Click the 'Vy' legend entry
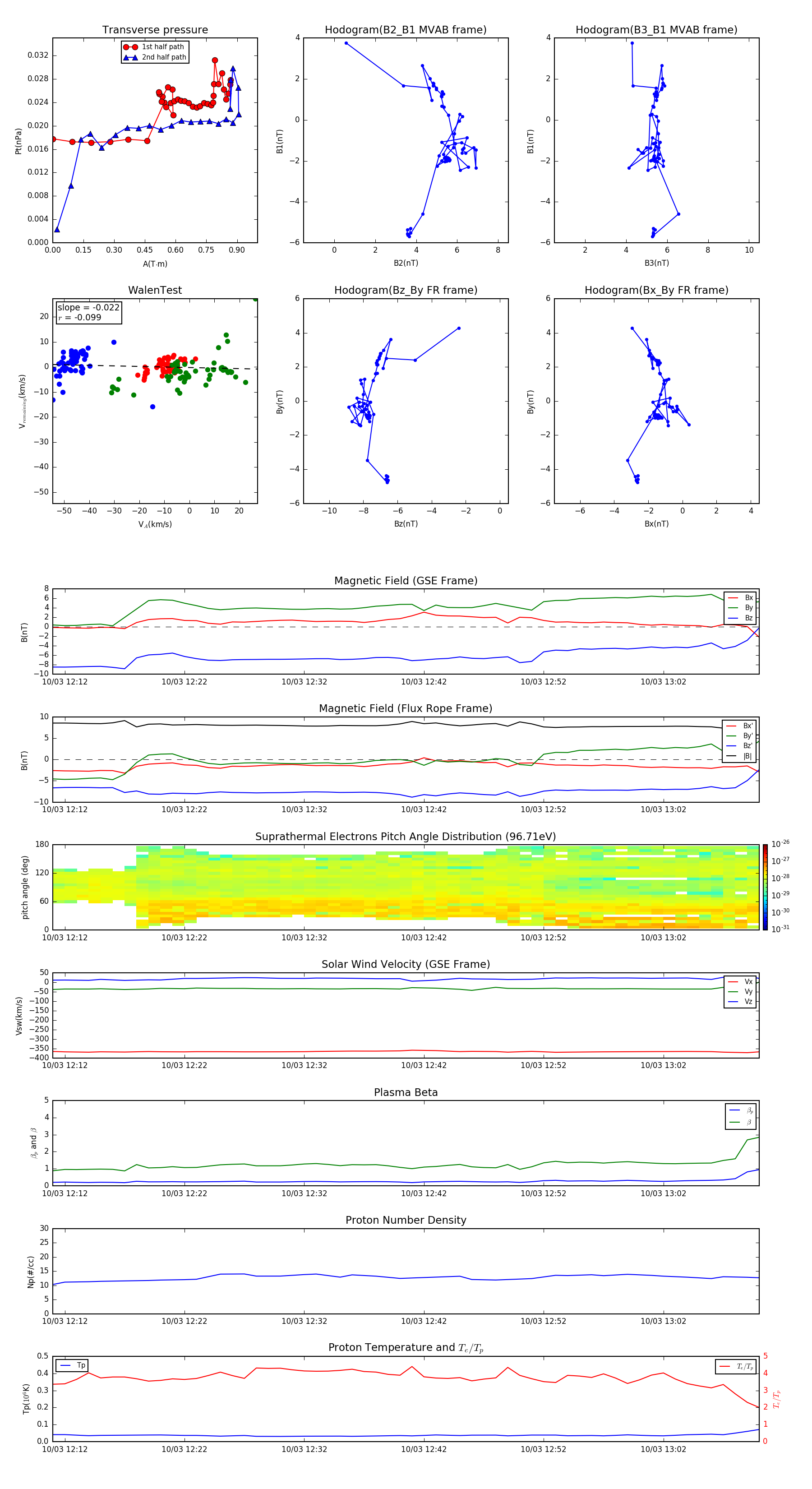The image size is (812, 1489). (740, 991)
